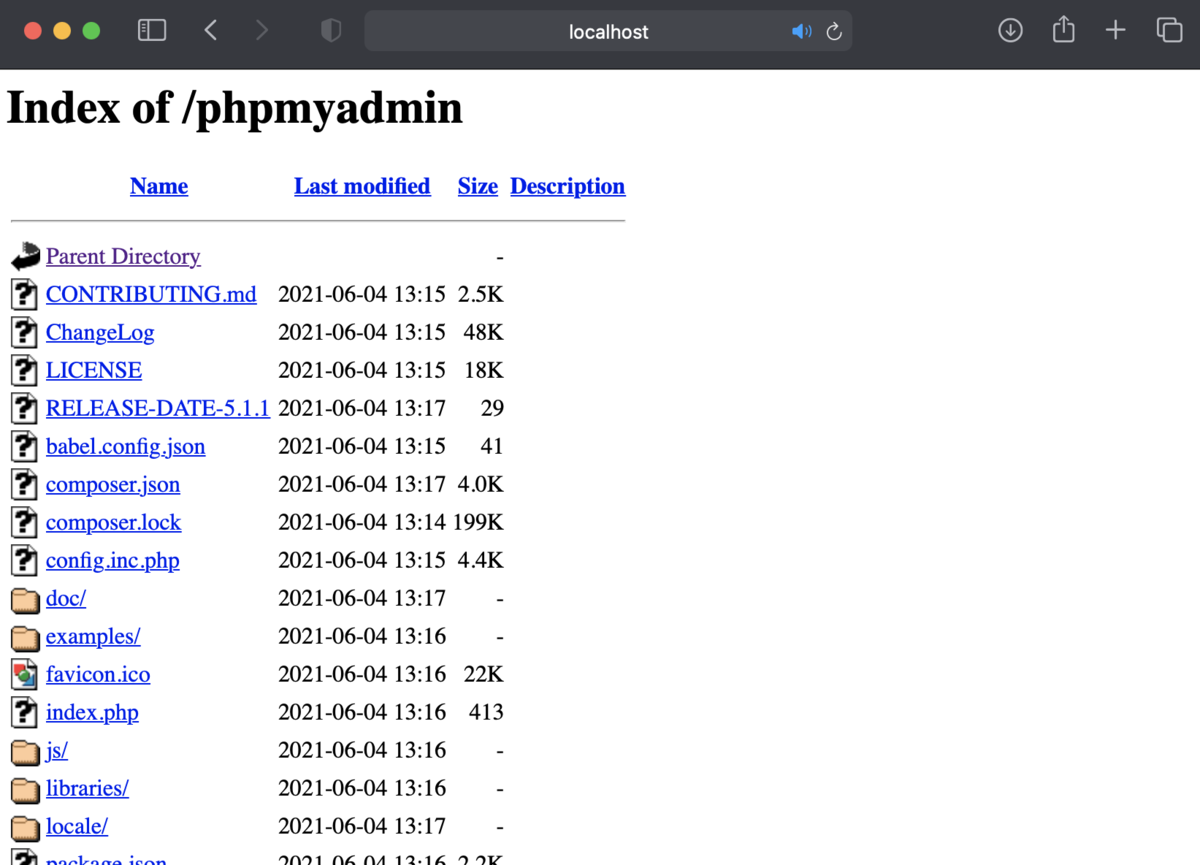Show downloads with the download arrow icon
The image size is (1200, 865).
point(1010,31)
